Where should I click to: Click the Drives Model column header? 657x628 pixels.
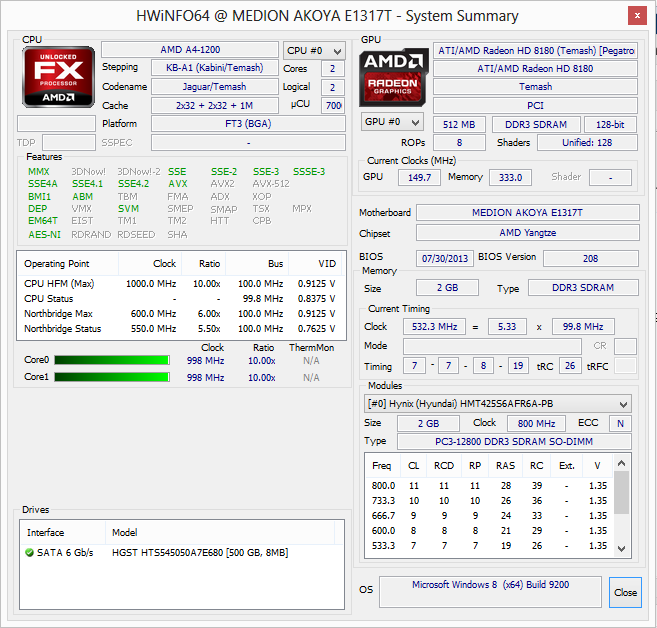point(220,532)
